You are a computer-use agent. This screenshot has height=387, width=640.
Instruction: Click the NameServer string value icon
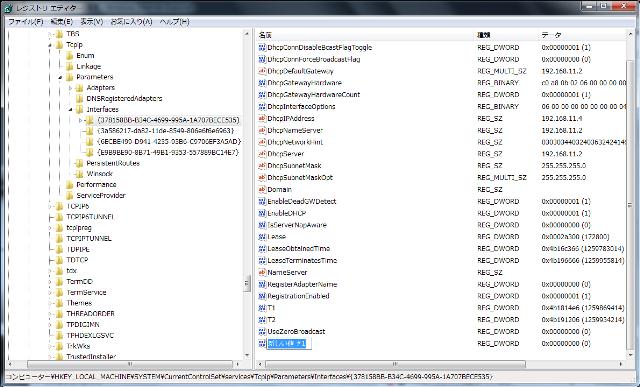(x=262, y=272)
